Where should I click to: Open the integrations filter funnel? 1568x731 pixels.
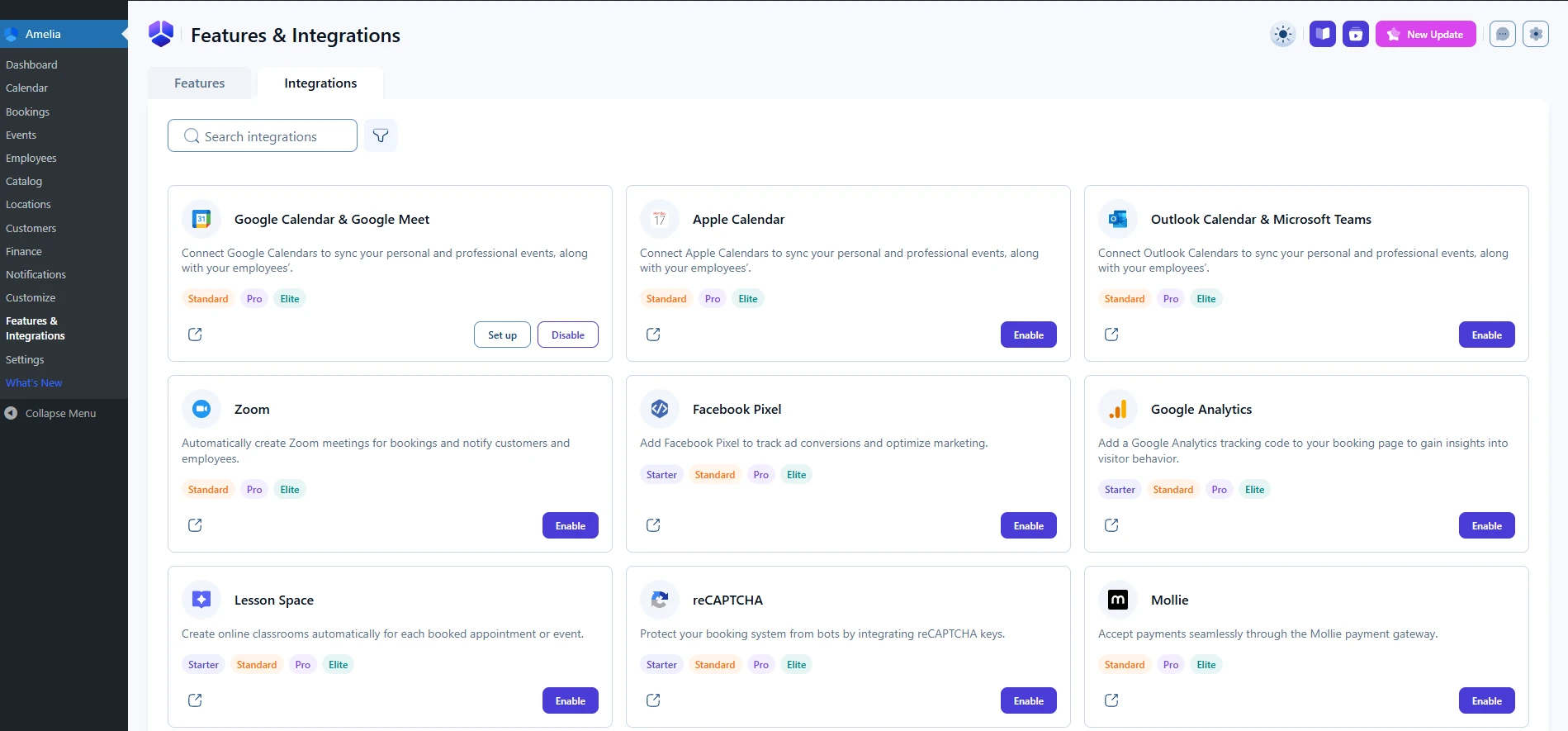pyautogui.click(x=381, y=136)
